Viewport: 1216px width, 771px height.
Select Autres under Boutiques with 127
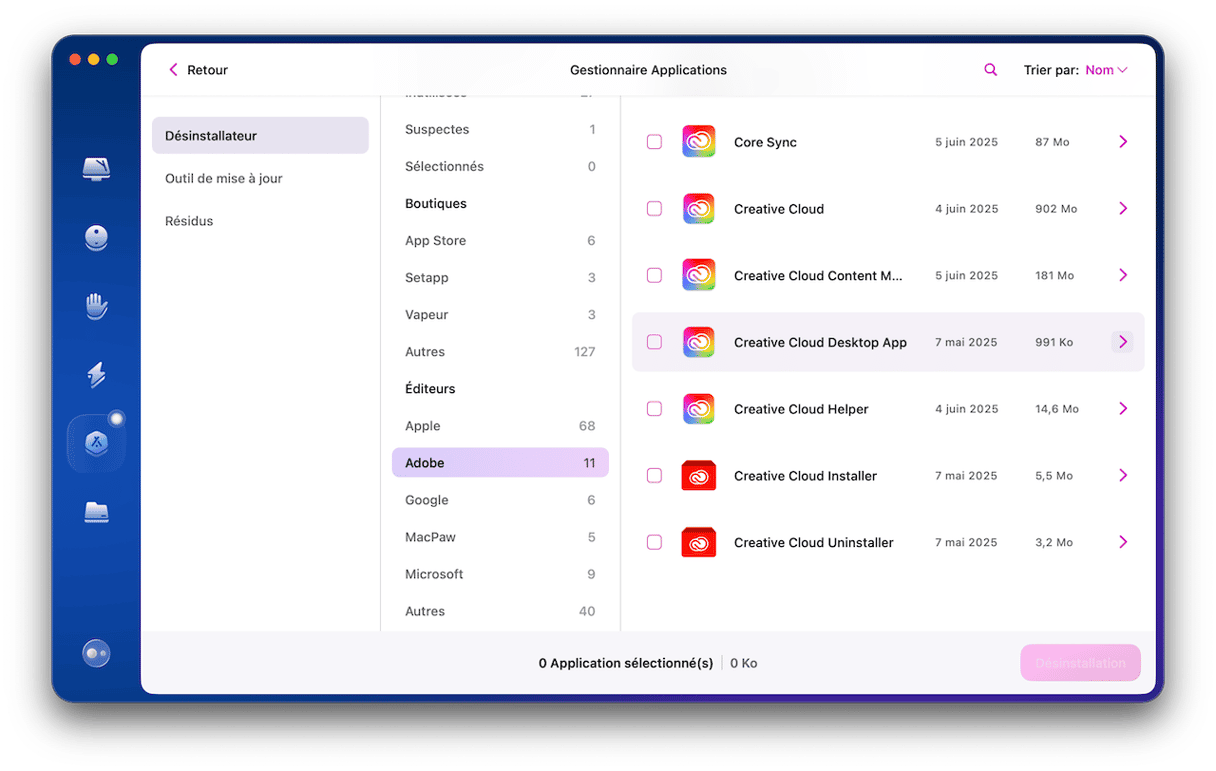[x=500, y=351]
